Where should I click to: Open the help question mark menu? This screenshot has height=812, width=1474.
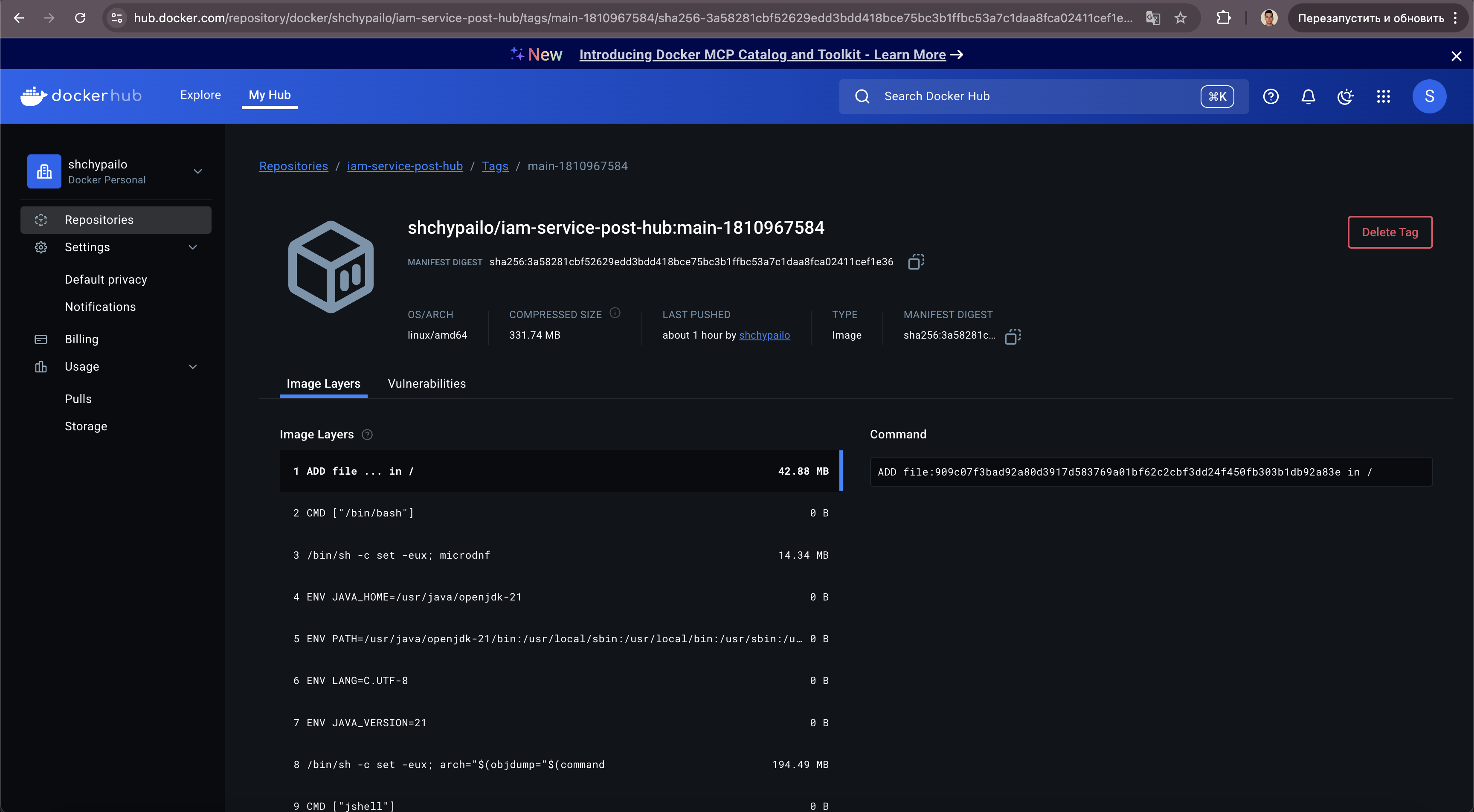(1270, 96)
